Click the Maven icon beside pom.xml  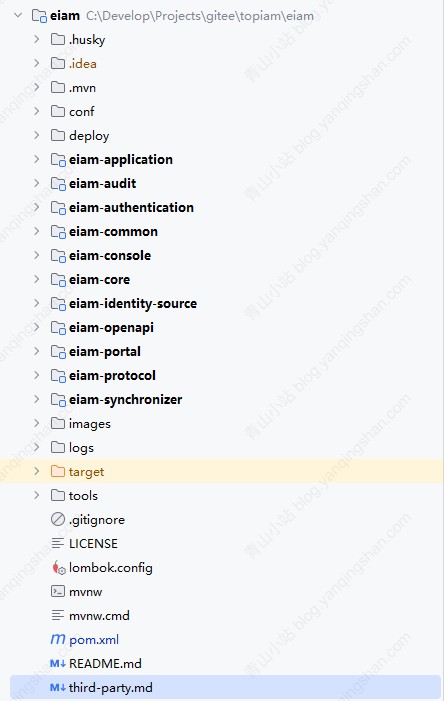[x=58, y=639]
